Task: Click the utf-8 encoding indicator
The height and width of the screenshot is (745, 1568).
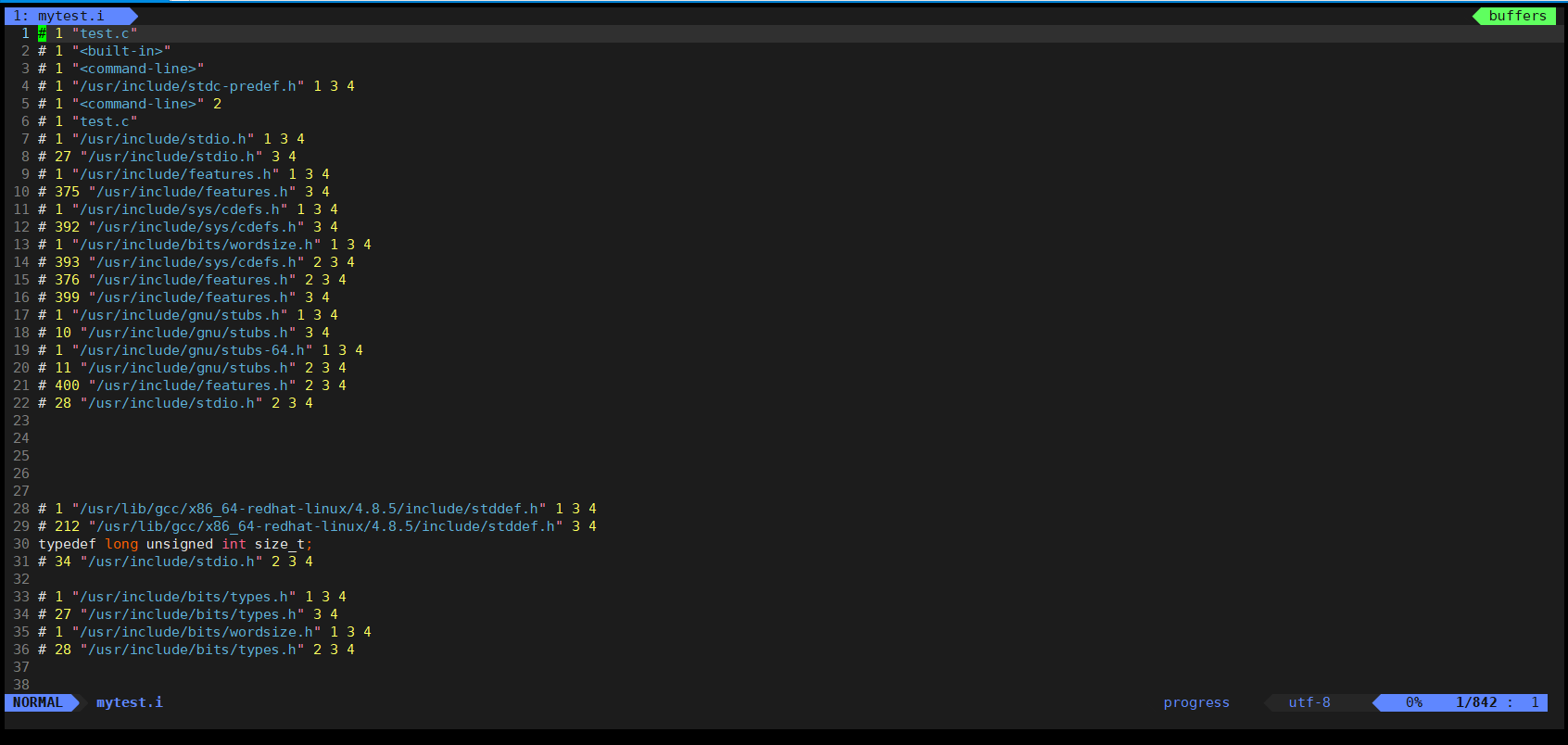Action: coord(1309,702)
